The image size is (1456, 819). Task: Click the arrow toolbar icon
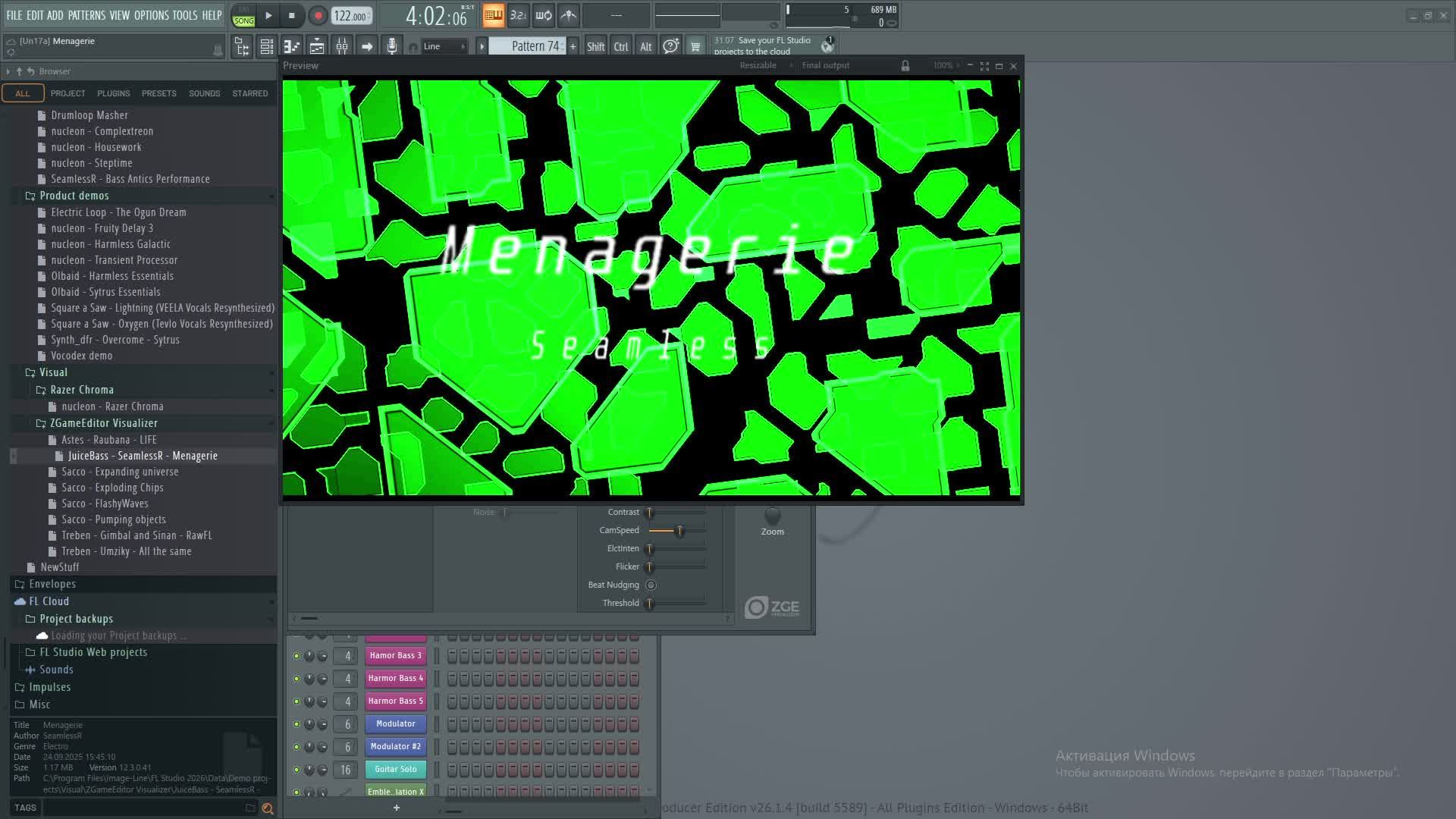[367, 46]
